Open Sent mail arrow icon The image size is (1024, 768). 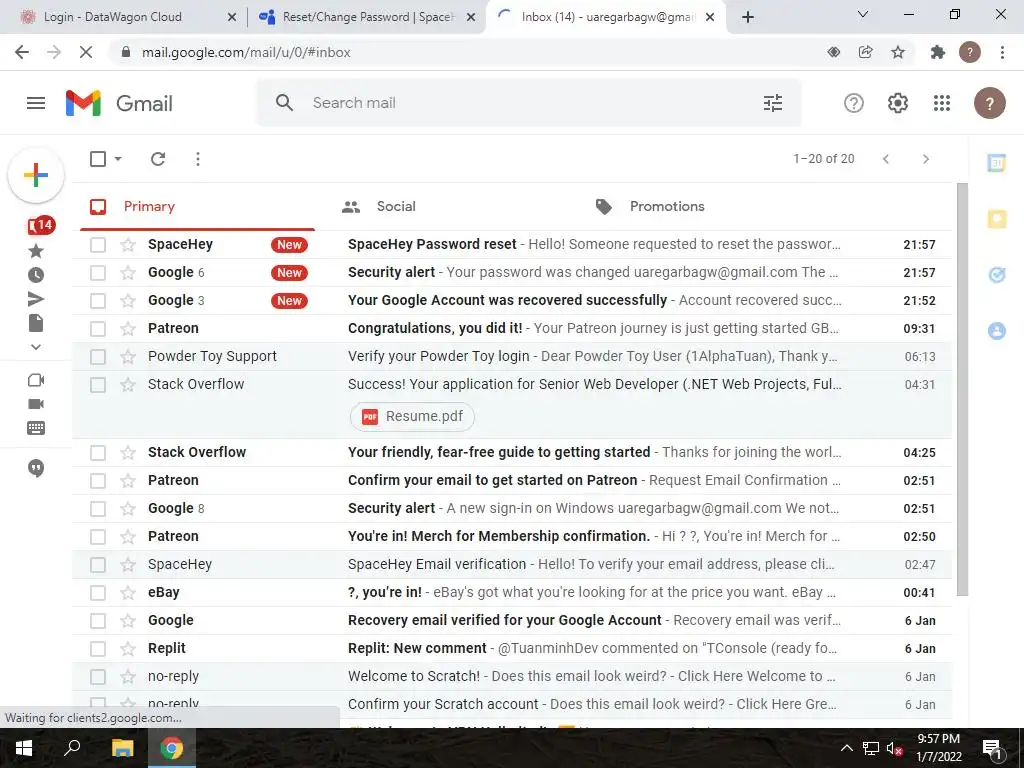(36, 299)
